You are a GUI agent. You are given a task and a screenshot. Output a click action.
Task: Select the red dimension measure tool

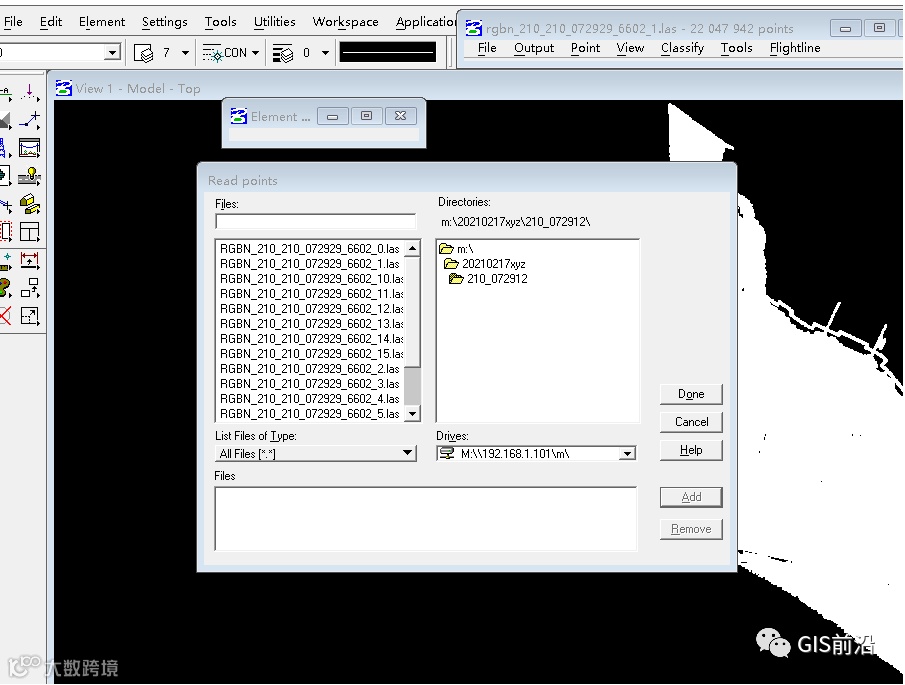tap(29, 260)
